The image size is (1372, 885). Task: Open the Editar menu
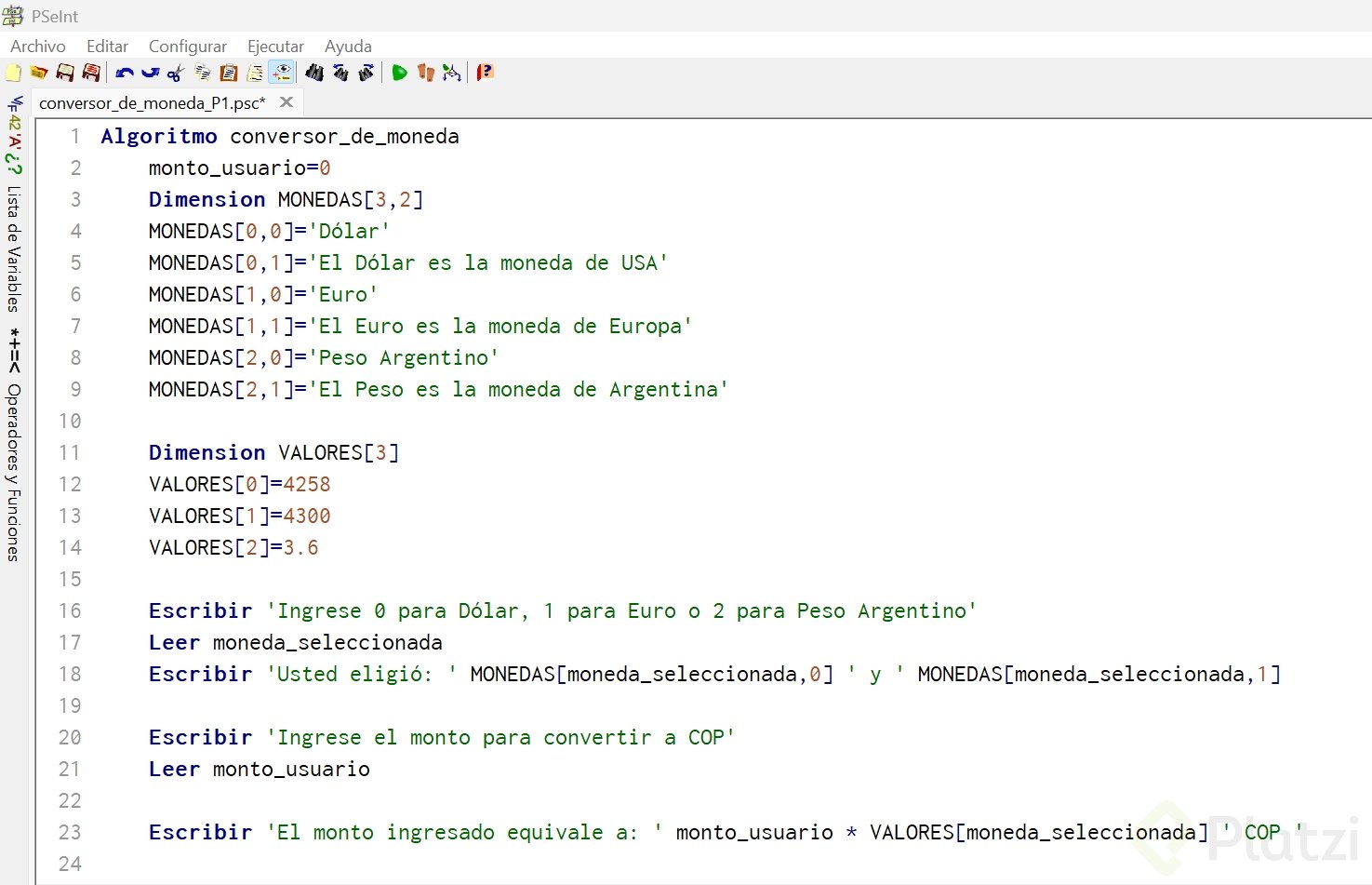(108, 47)
